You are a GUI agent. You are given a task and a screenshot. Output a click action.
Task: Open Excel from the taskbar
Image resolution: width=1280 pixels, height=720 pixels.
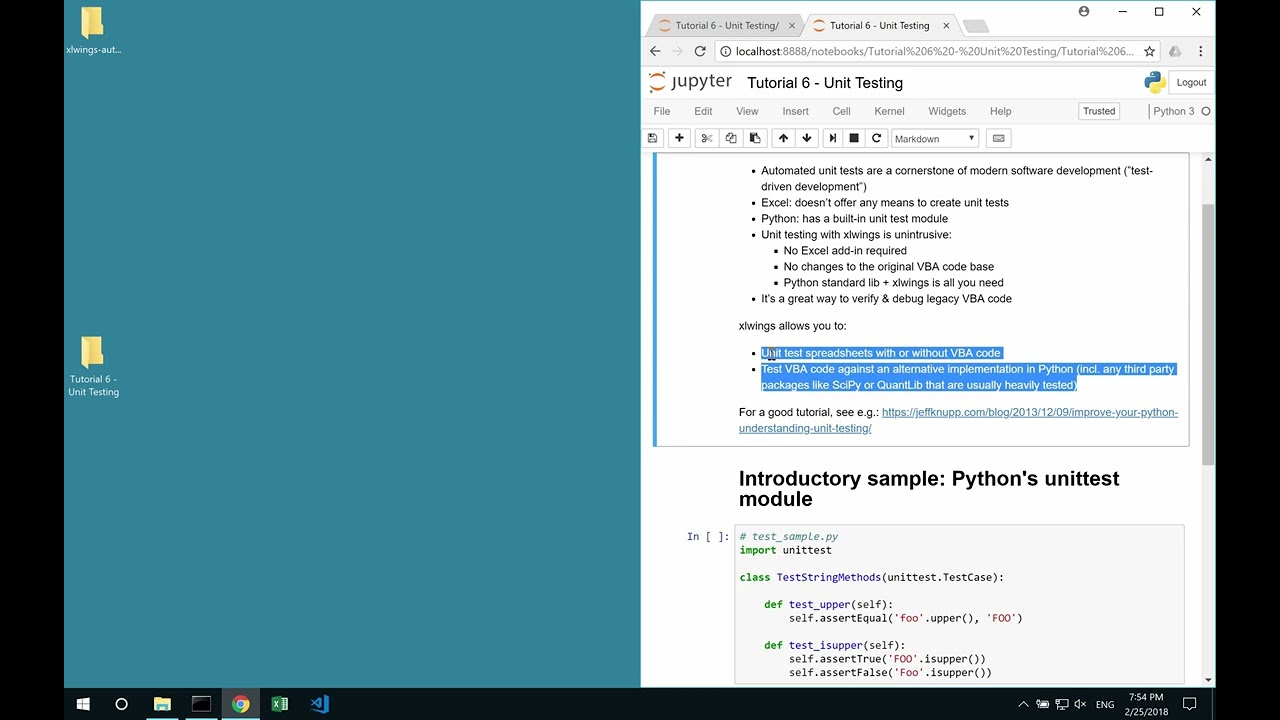pyautogui.click(x=280, y=704)
